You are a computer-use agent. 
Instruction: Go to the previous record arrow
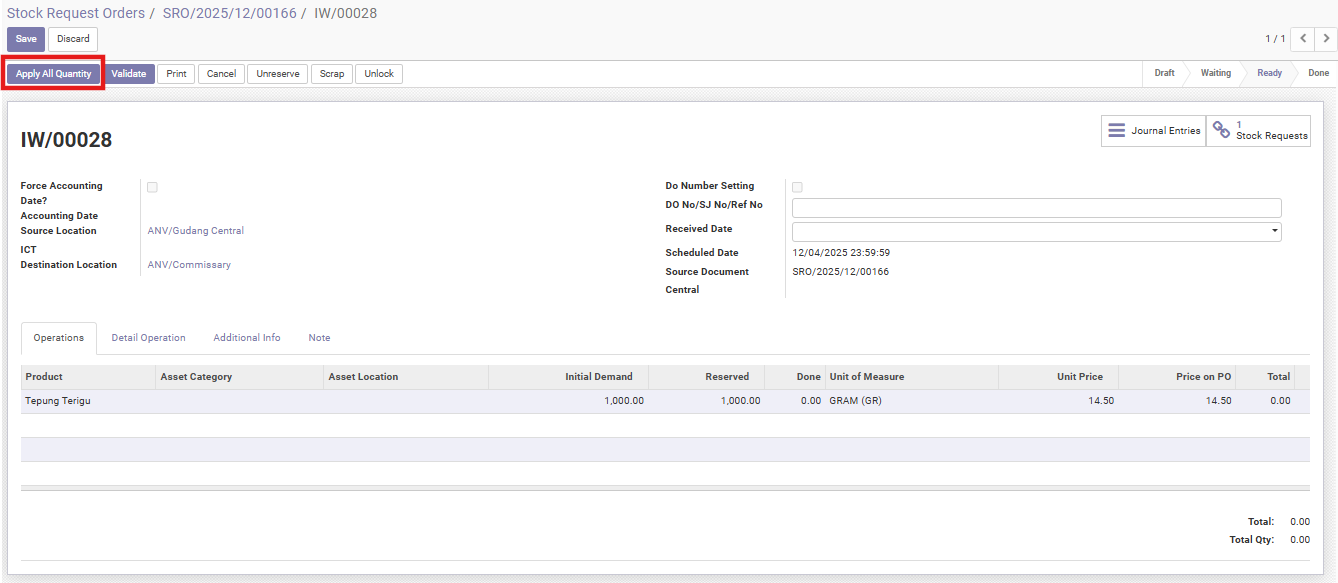point(1302,39)
